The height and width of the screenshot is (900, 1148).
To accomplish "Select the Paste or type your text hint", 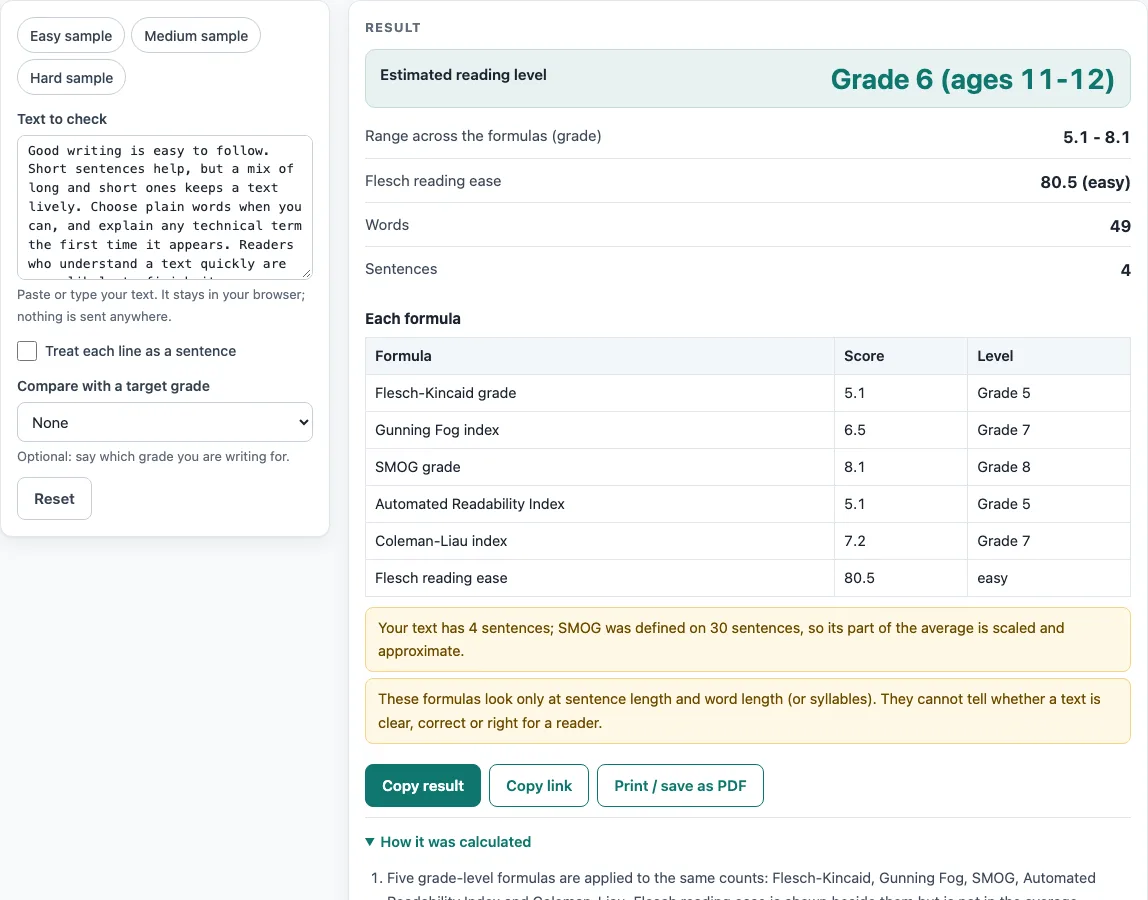I will pyautogui.click(x=161, y=305).
